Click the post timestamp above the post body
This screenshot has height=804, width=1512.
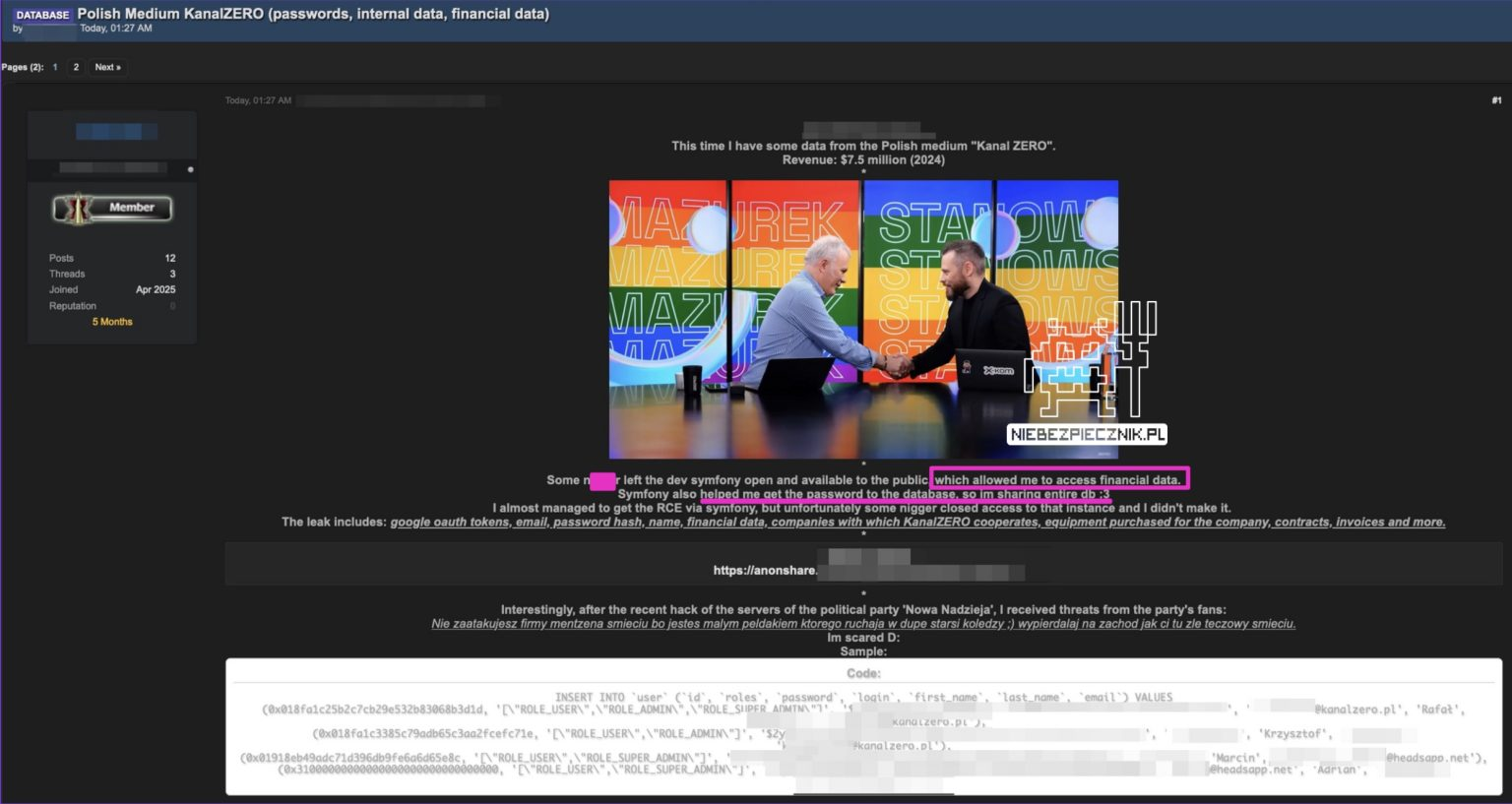point(258,100)
